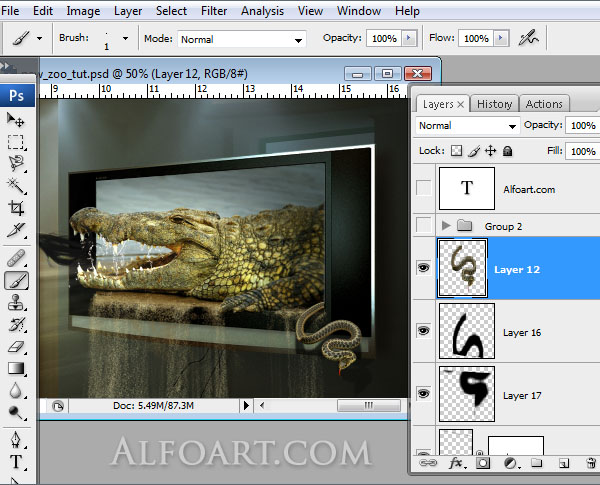Create new adjustment layer icon
This screenshot has height=485, width=600.
(511, 464)
